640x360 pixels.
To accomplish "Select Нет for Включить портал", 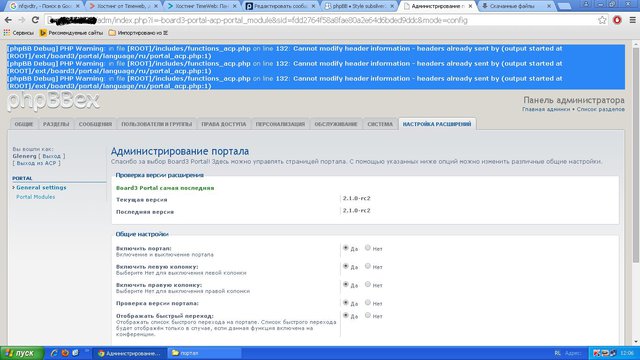I will [368, 248].
